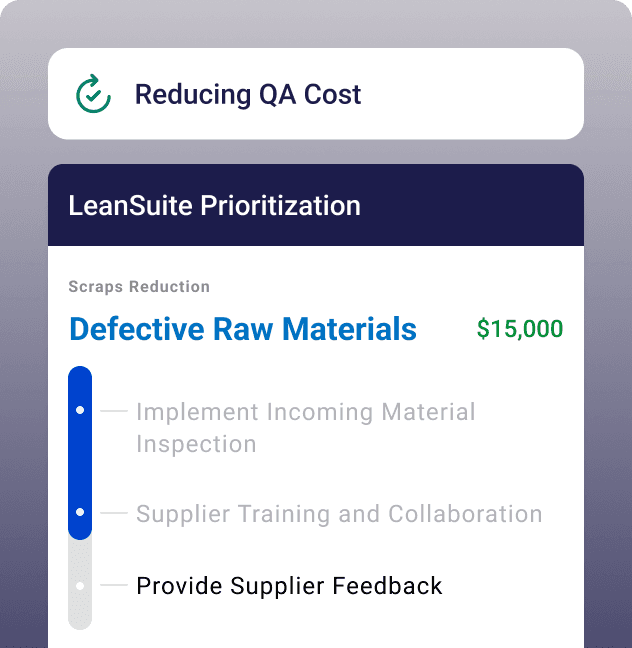Screen dimensions: 632x648
Task: Select the Provide Supplier Feedback step text
Action: pyautogui.click(x=289, y=585)
